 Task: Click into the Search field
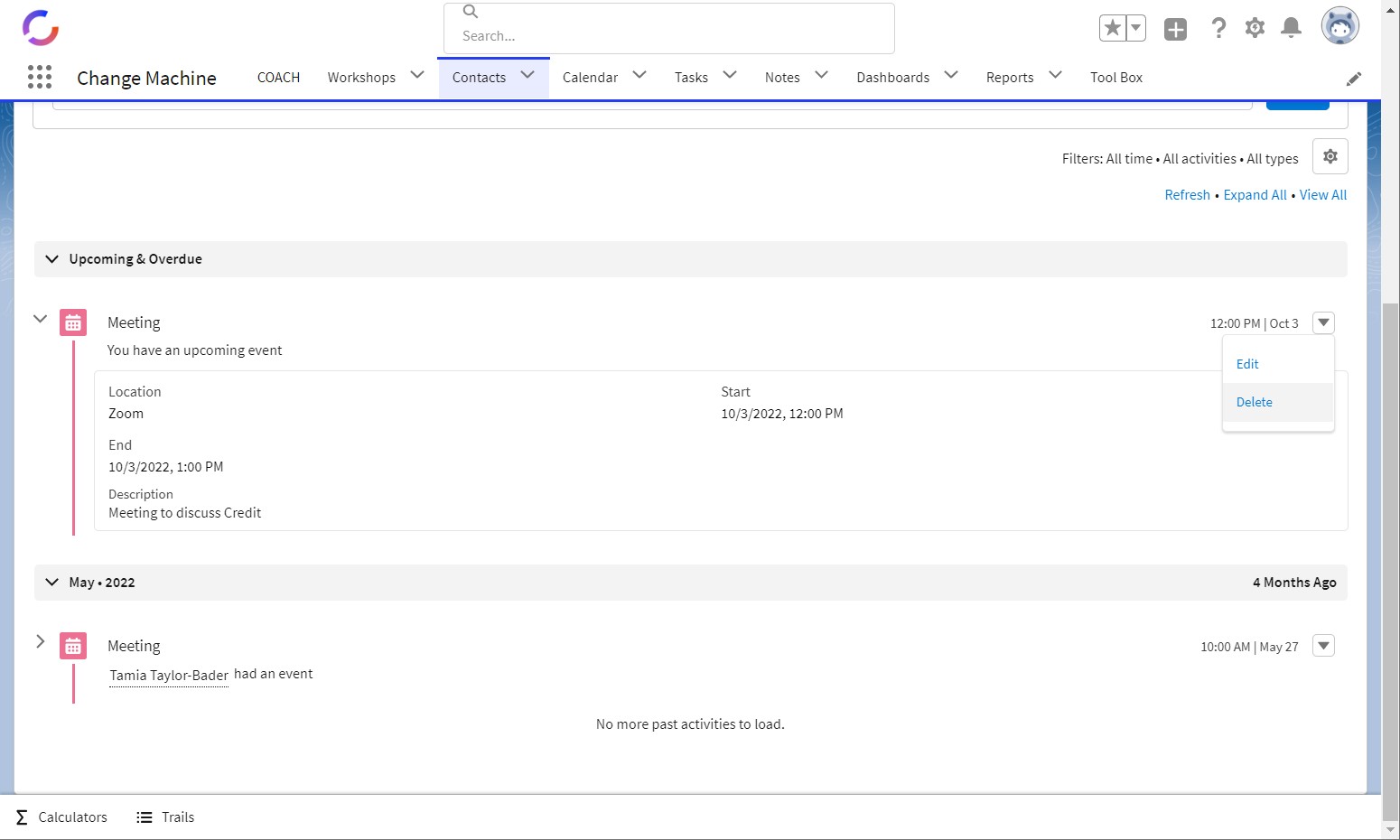pyautogui.click(x=668, y=35)
